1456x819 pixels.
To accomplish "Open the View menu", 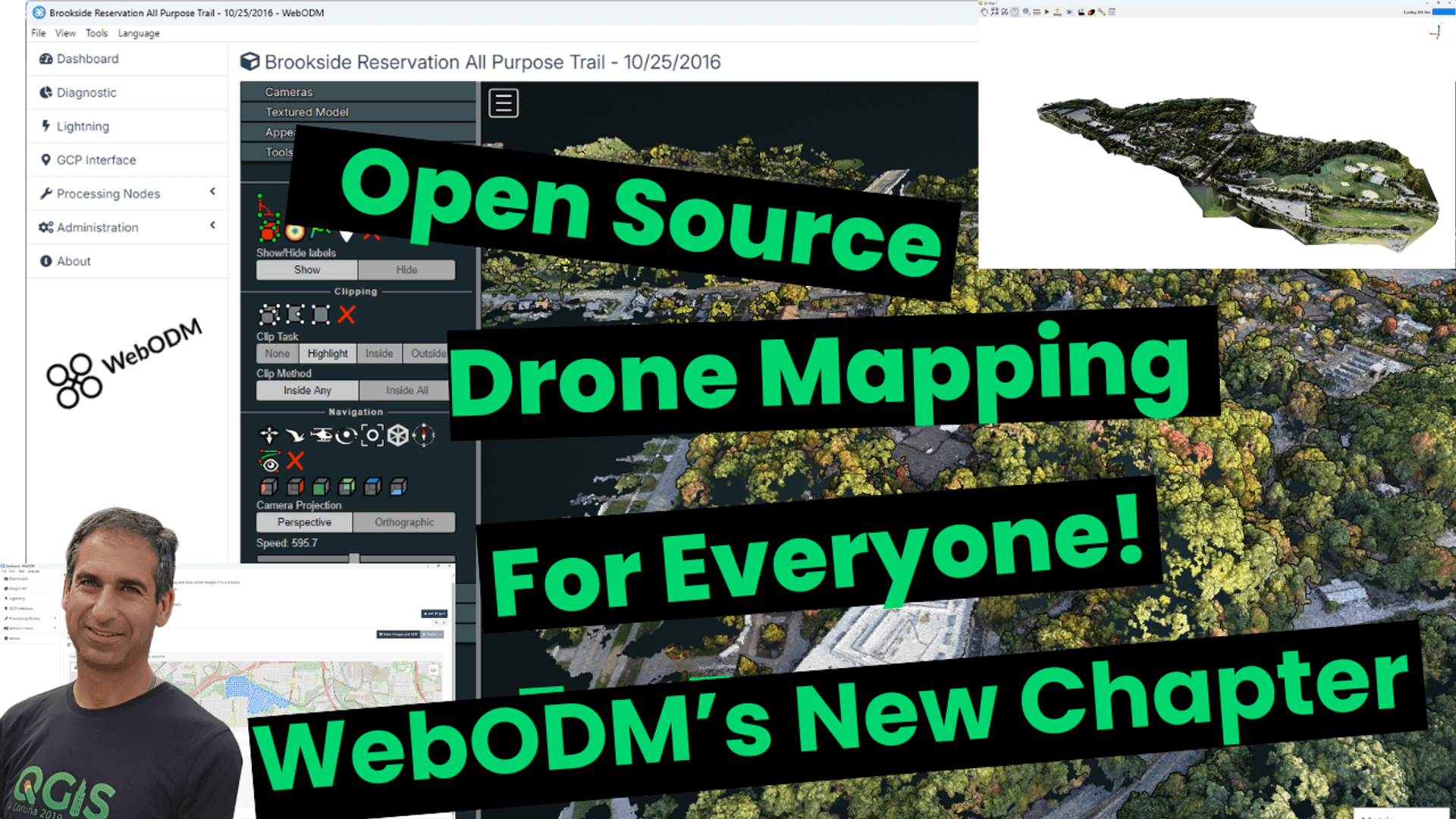I will tap(65, 33).
